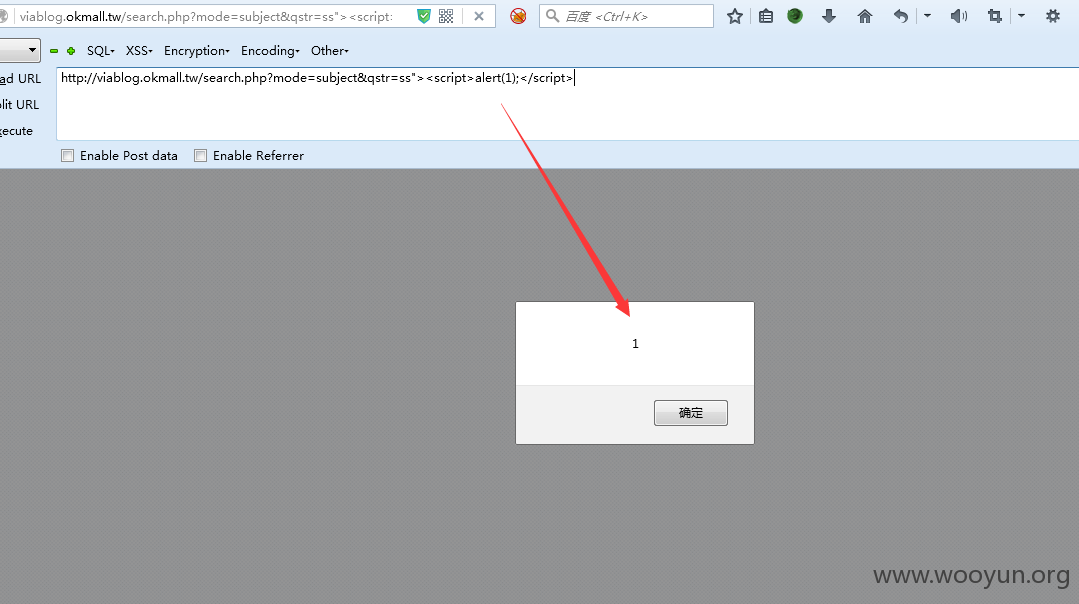
Task: Expand the dropdown arrow beside the crop icon
Action: pyautogui.click(x=1021, y=16)
